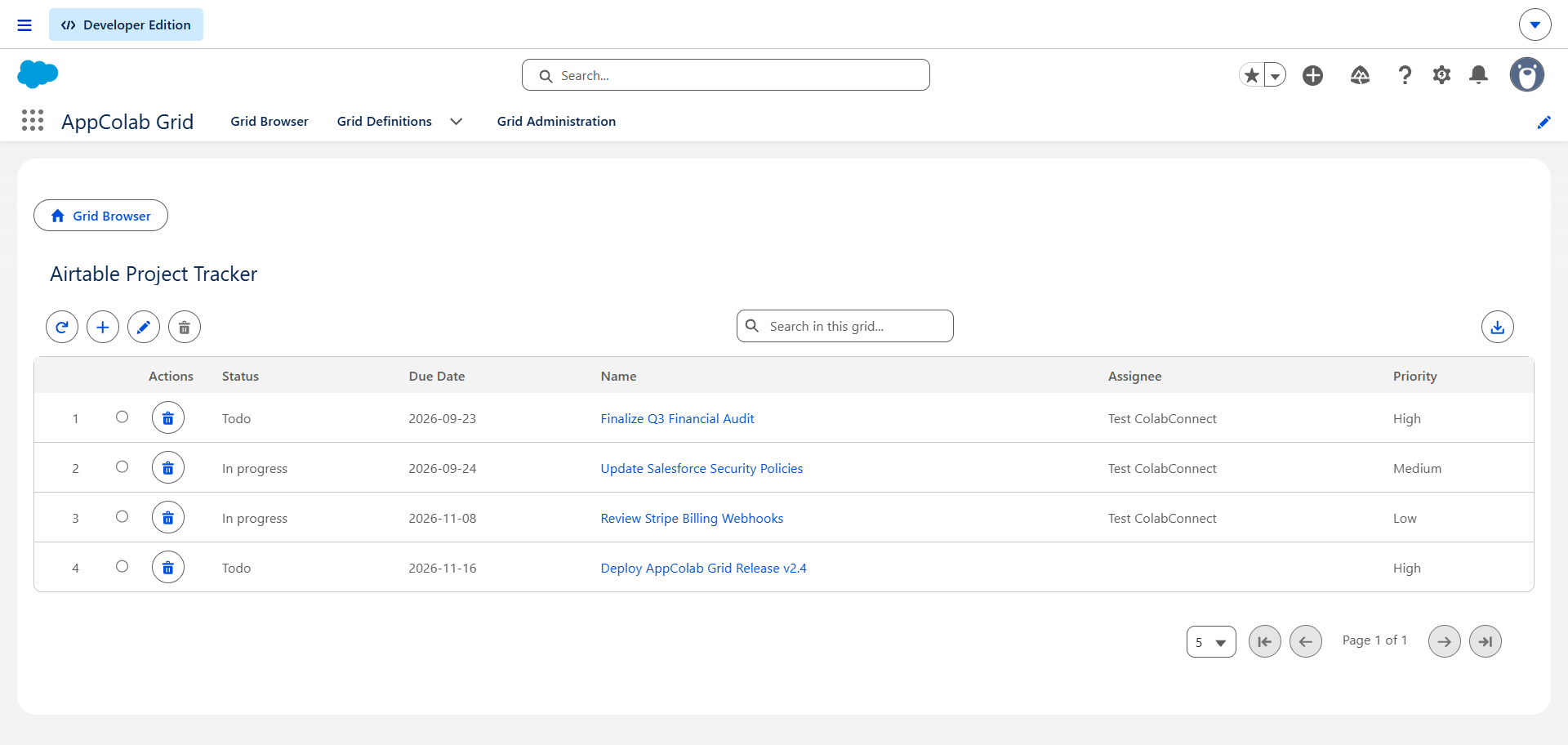Click the AppColab Grid app name
Image resolution: width=1568 pixels, height=745 pixels.
coord(127,122)
